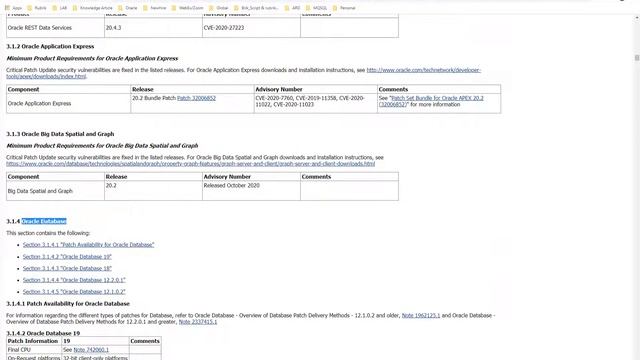
Task: Click the '3.1.3 Oracle Big Data Spatial and Graph' heading
Action: tap(60, 134)
